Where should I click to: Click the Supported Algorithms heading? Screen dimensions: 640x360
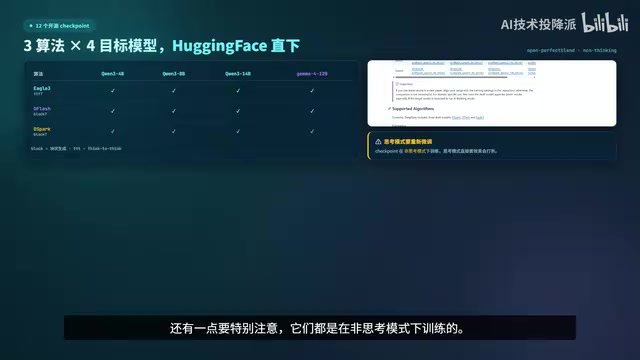(x=413, y=109)
